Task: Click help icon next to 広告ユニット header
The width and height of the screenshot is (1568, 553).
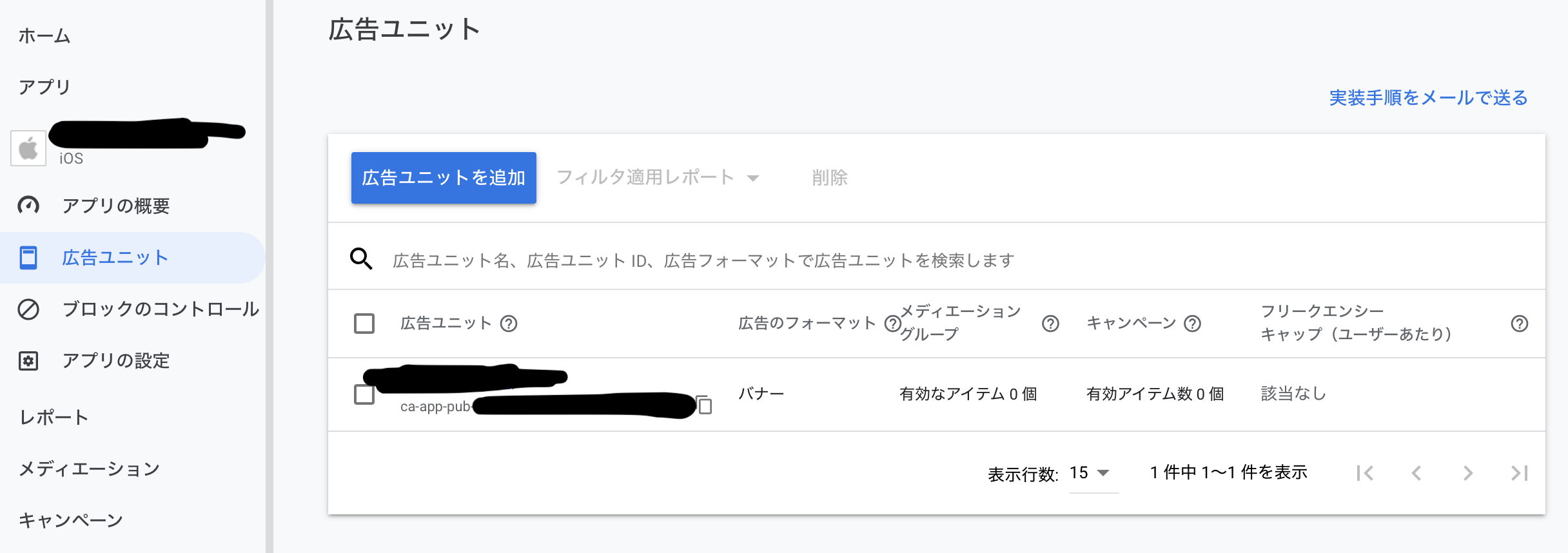Action: [509, 324]
